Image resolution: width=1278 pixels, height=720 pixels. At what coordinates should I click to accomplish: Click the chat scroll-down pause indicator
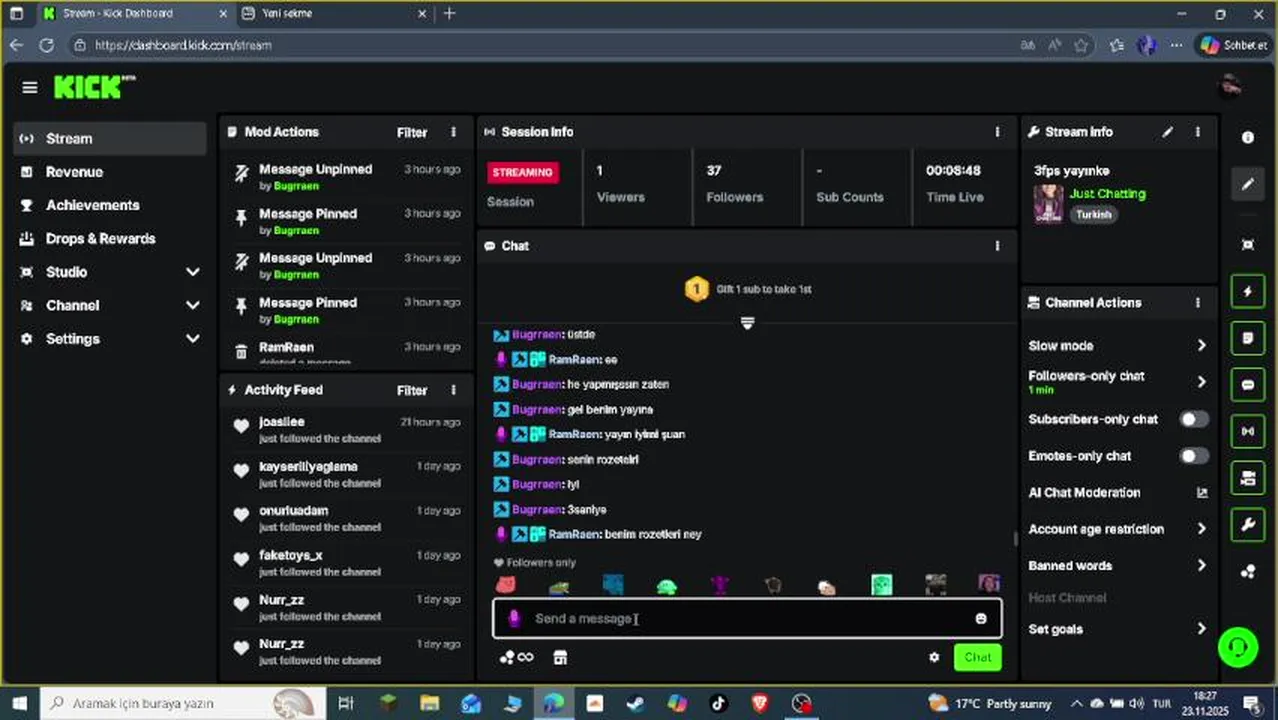tap(747, 323)
